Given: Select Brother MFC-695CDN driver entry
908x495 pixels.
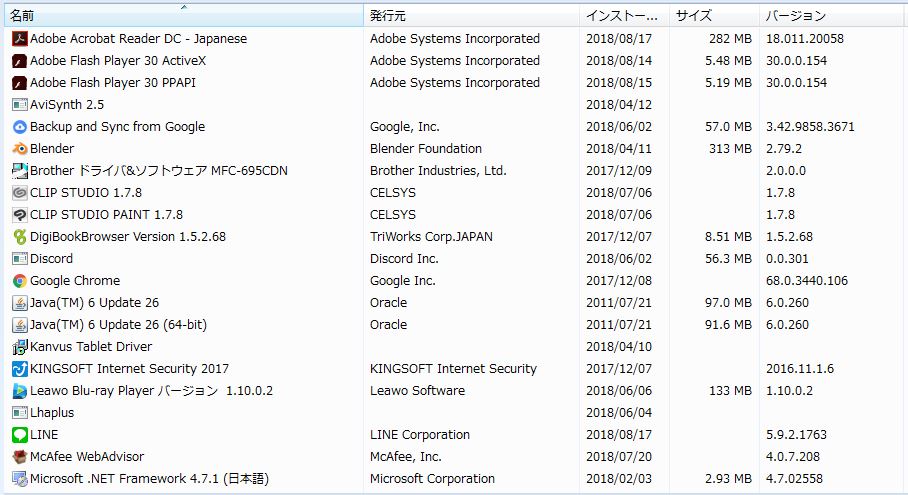Looking at the screenshot, I should [158, 171].
